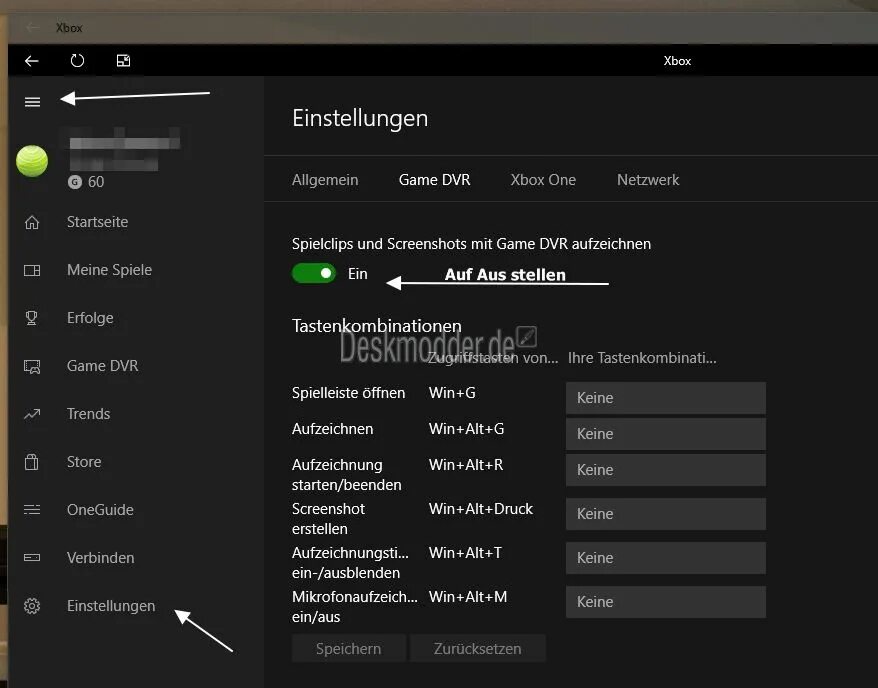Click the Screenshot erstellen shortcut field
The height and width of the screenshot is (688, 878).
(x=666, y=514)
